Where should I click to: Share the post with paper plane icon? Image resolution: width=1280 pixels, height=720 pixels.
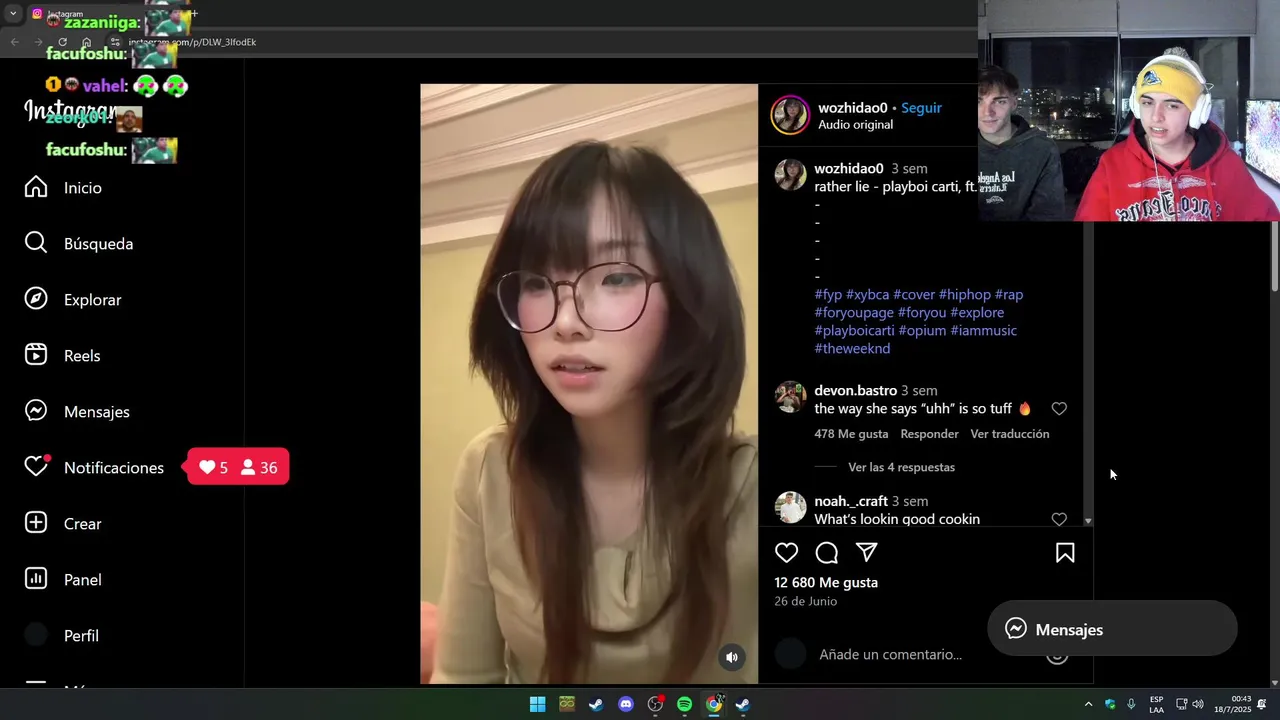click(x=867, y=552)
